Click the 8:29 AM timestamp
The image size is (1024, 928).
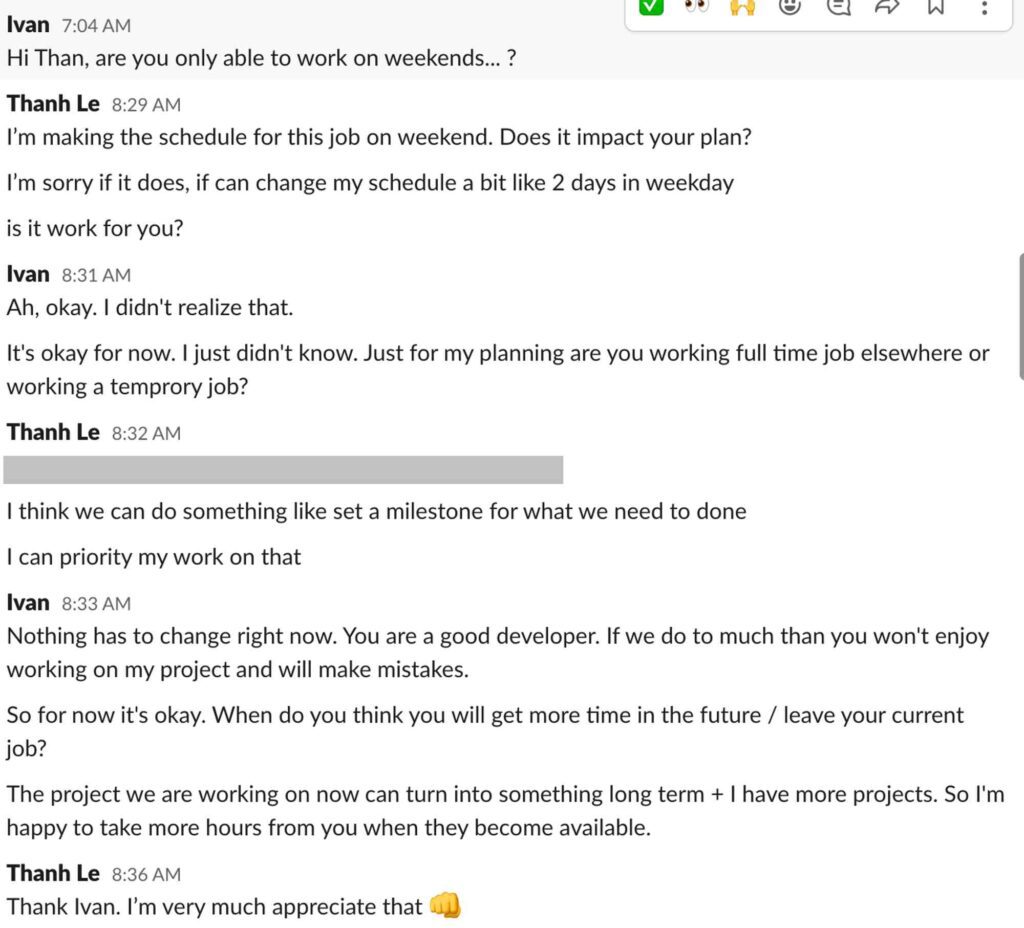click(149, 104)
